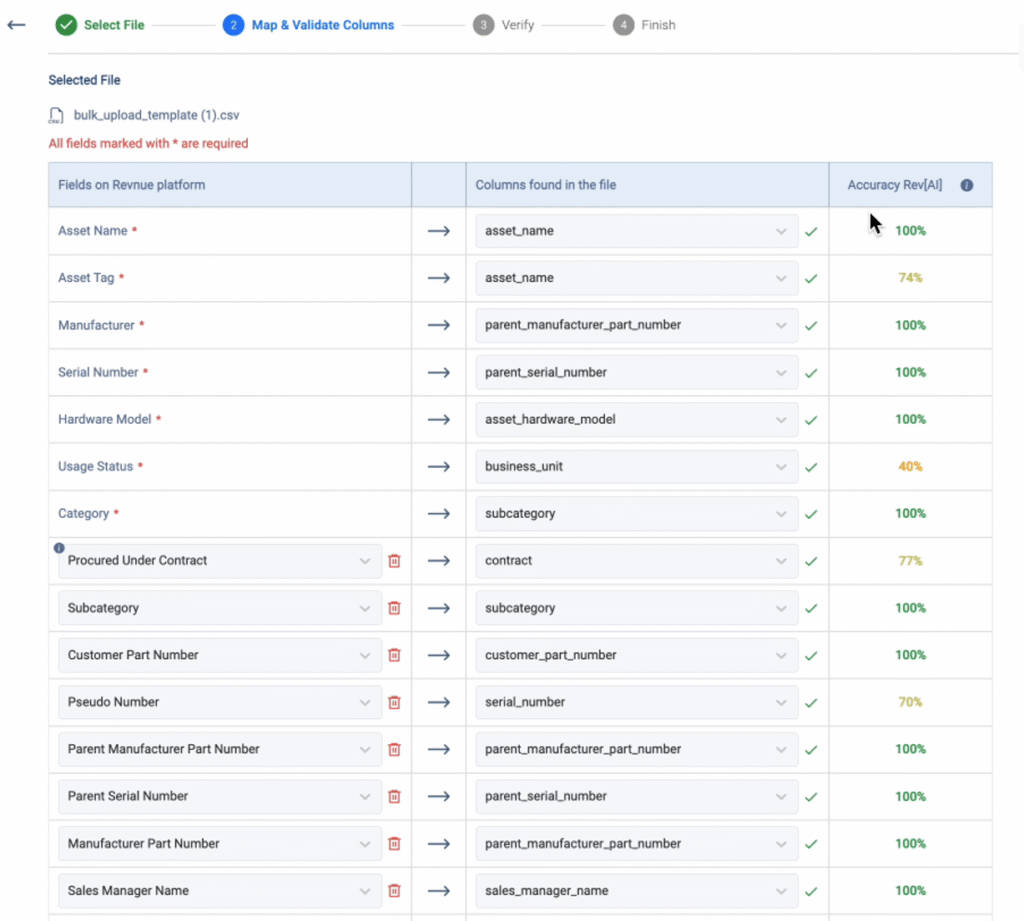Click the Accuracy Rev[AI] info icon

(966, 185)
